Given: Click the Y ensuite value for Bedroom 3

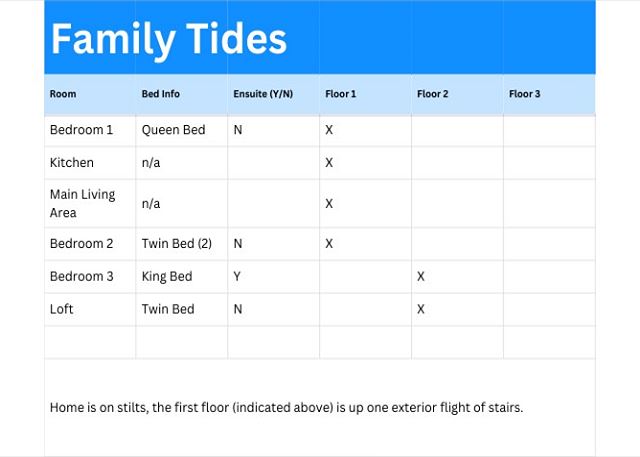Looking at the screenshot, I should click(237, 276).
